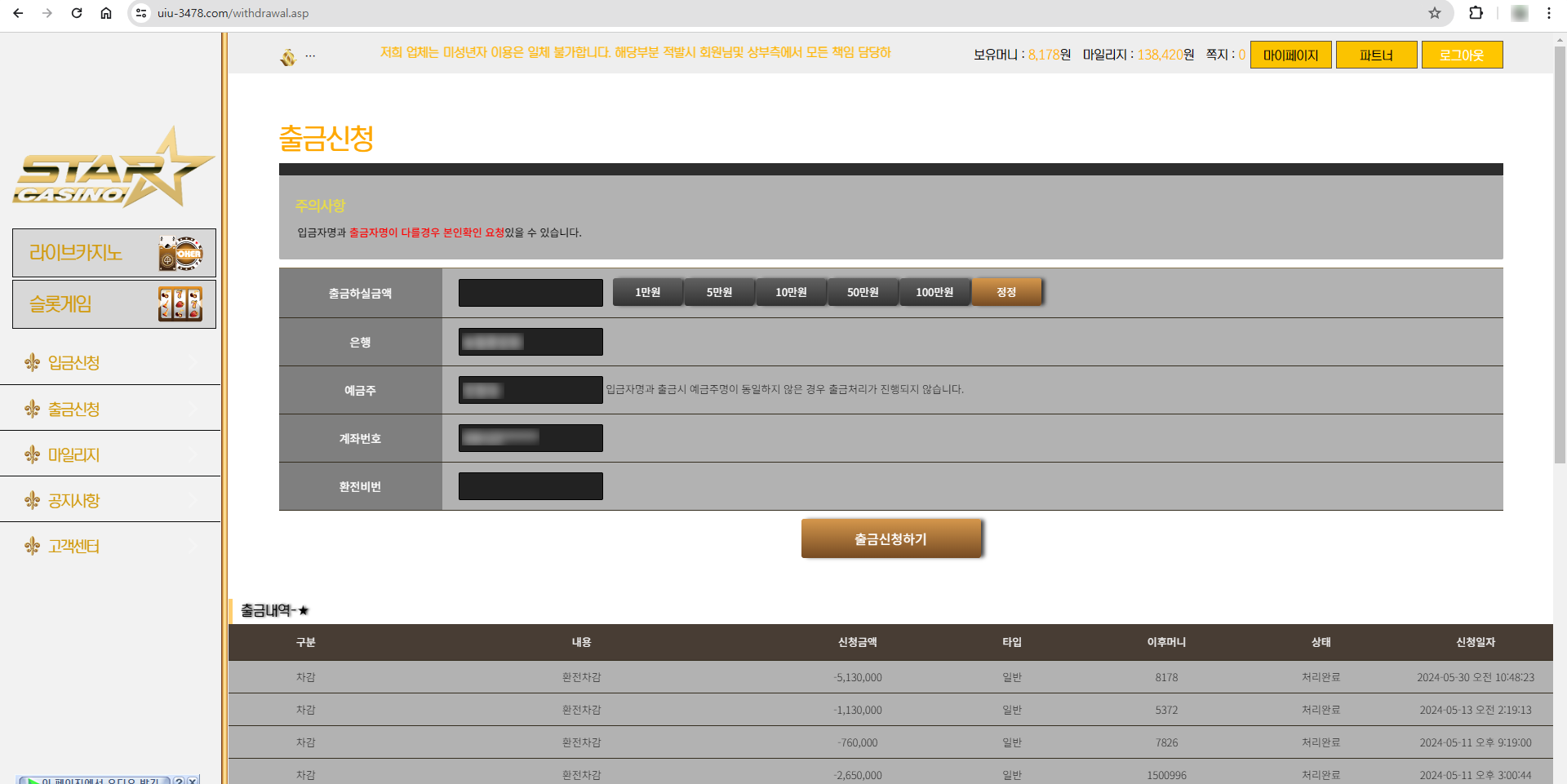Click the slot machine icon on 슬롯게임
Viewport: 1567px width, 784px height.
[x=180, y=304]
